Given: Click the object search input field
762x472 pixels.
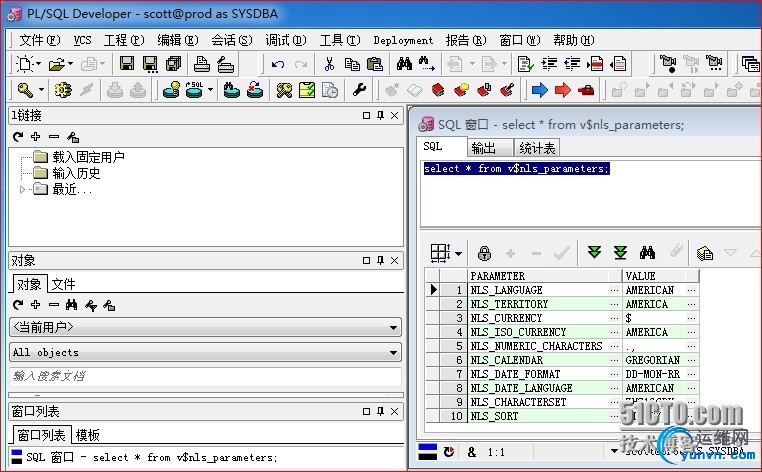Looking at the screenshot, I should [x=205, y=376].
